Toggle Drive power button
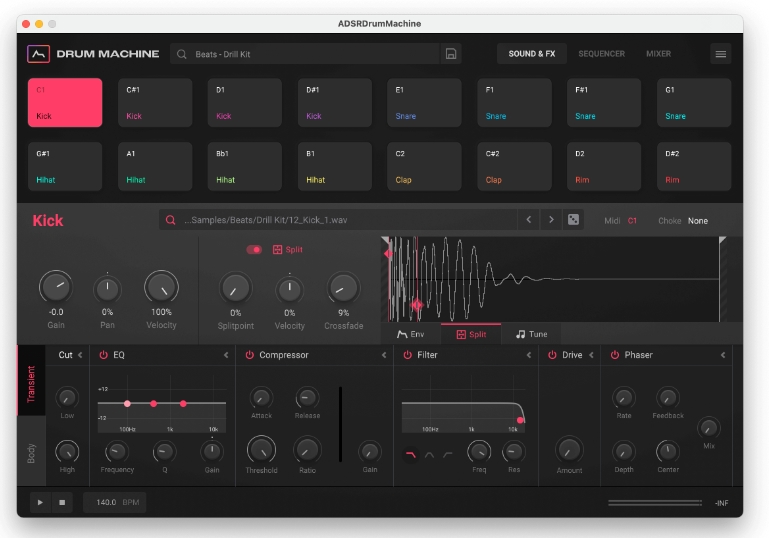 [552, 355]
